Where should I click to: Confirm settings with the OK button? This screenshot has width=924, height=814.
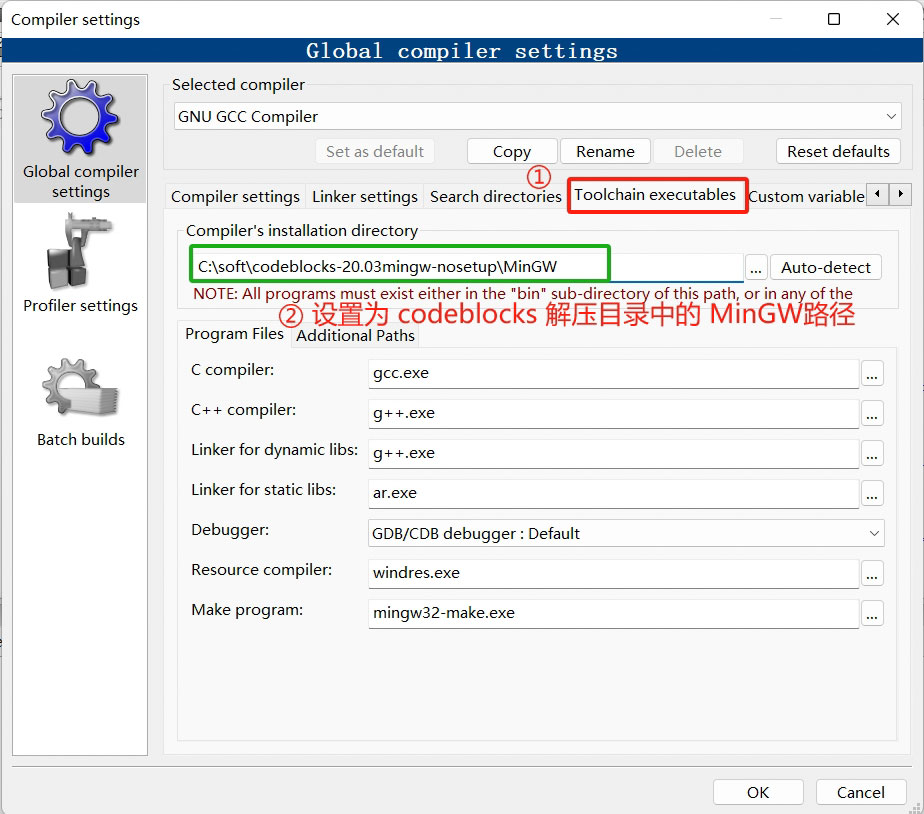coord(758,792)
